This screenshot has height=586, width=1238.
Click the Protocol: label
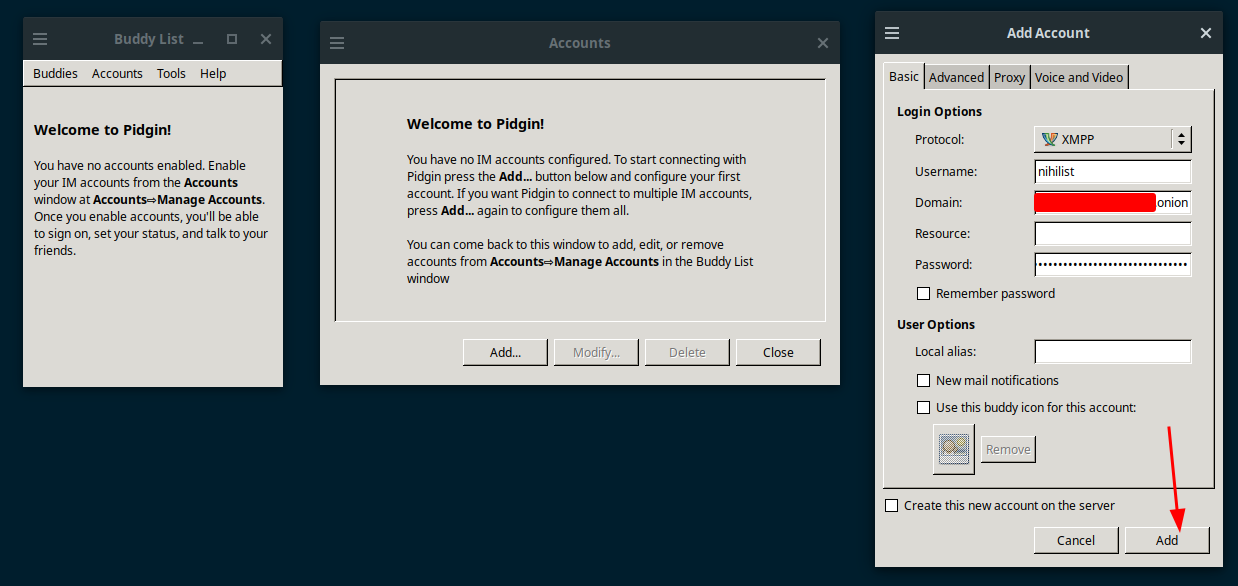click(x=940, y=139)
